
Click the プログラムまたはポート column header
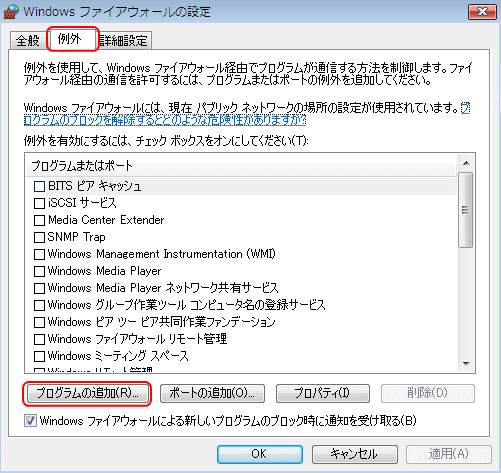pyautogui.click(x=241, y=165)
